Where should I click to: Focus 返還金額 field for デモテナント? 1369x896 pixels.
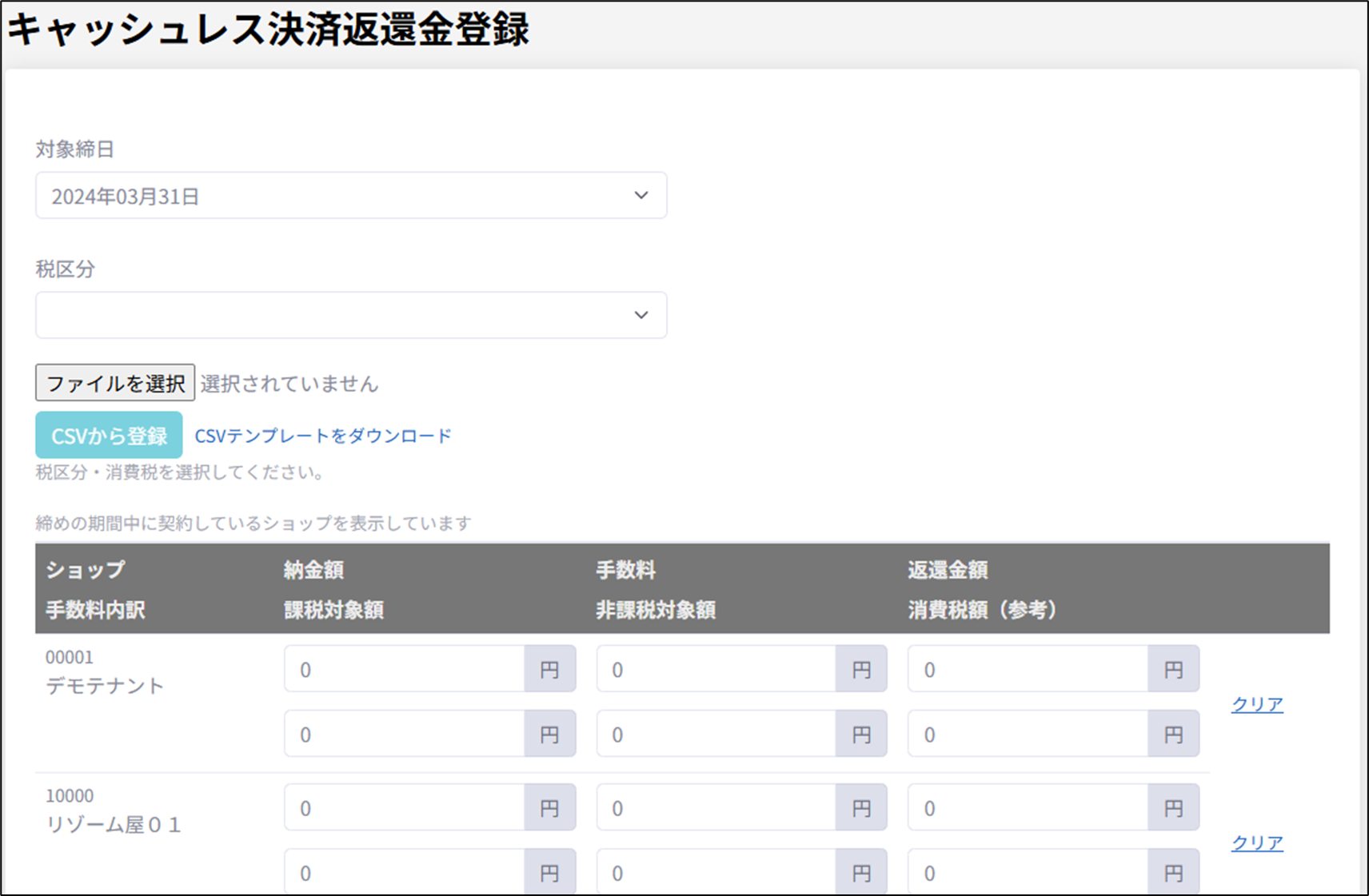[1028, 669]
